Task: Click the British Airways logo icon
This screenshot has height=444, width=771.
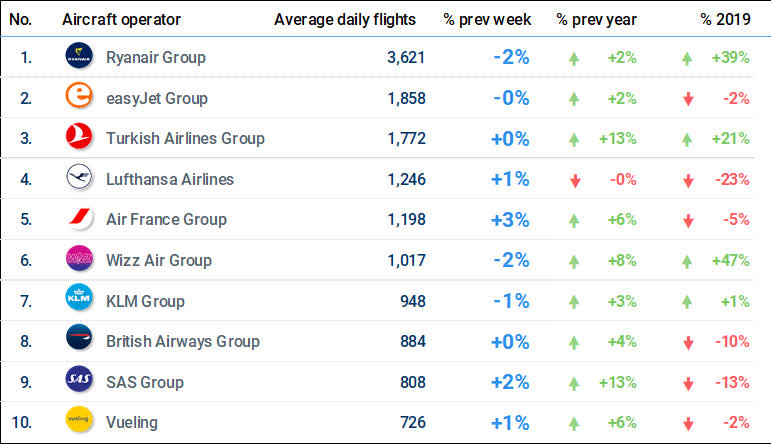Action: (x=79, y=341)
